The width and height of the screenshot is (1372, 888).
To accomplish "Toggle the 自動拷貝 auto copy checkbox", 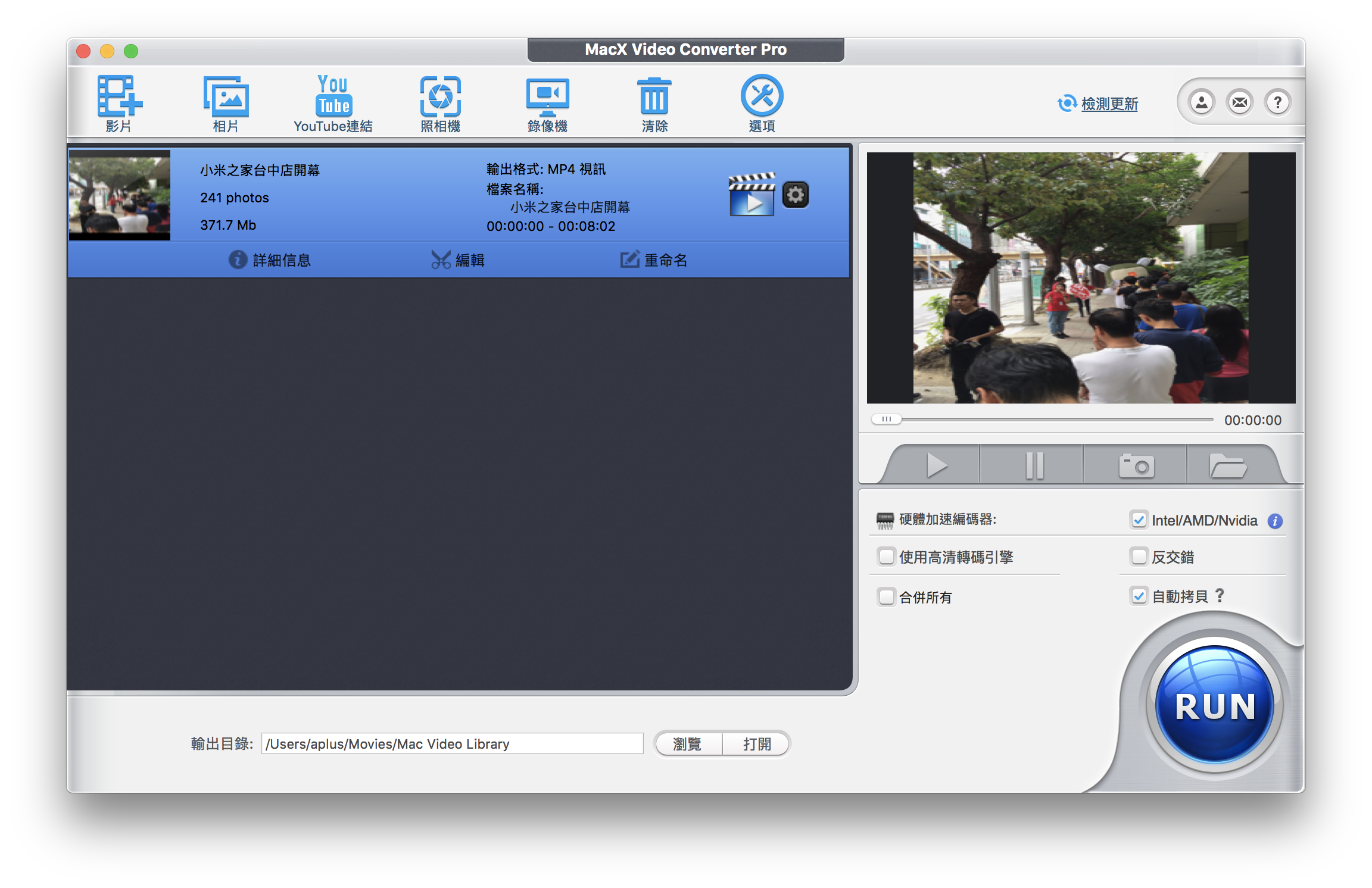I will [x=1139, y=596].
